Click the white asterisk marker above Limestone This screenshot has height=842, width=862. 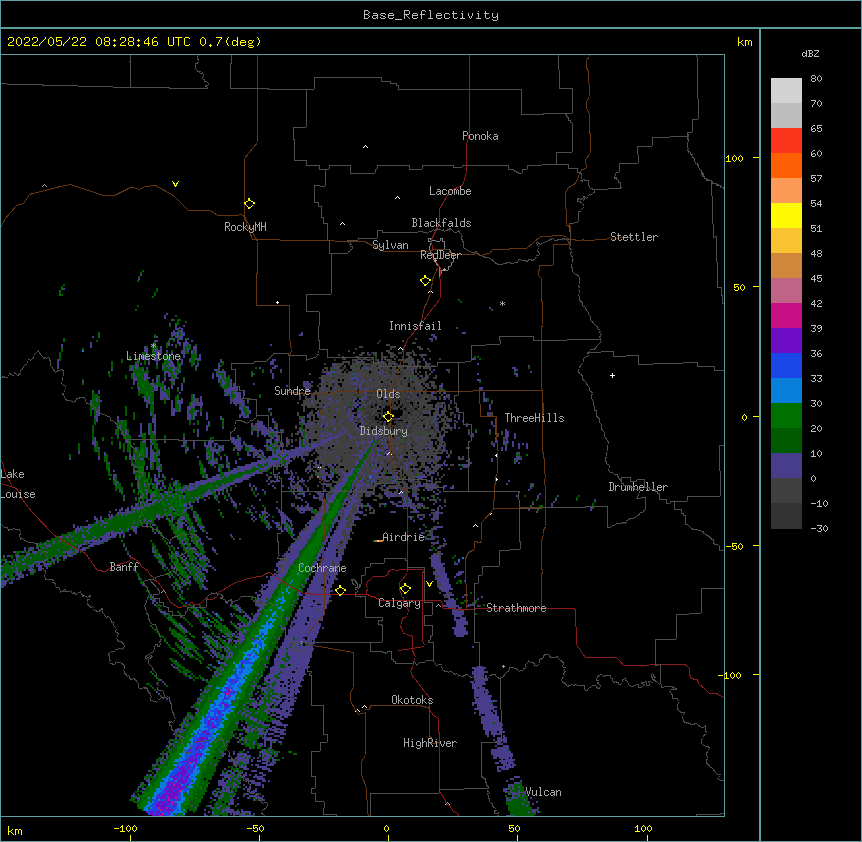[153, 346]
